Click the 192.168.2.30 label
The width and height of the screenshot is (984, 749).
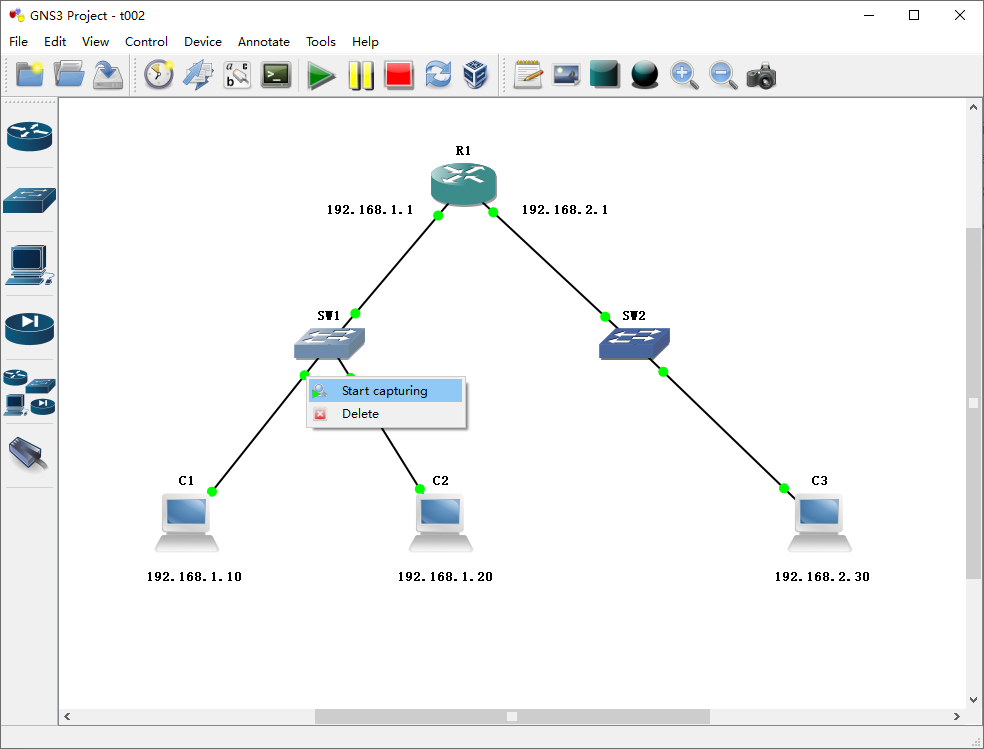pyautogui.click(x=822, y=576)
